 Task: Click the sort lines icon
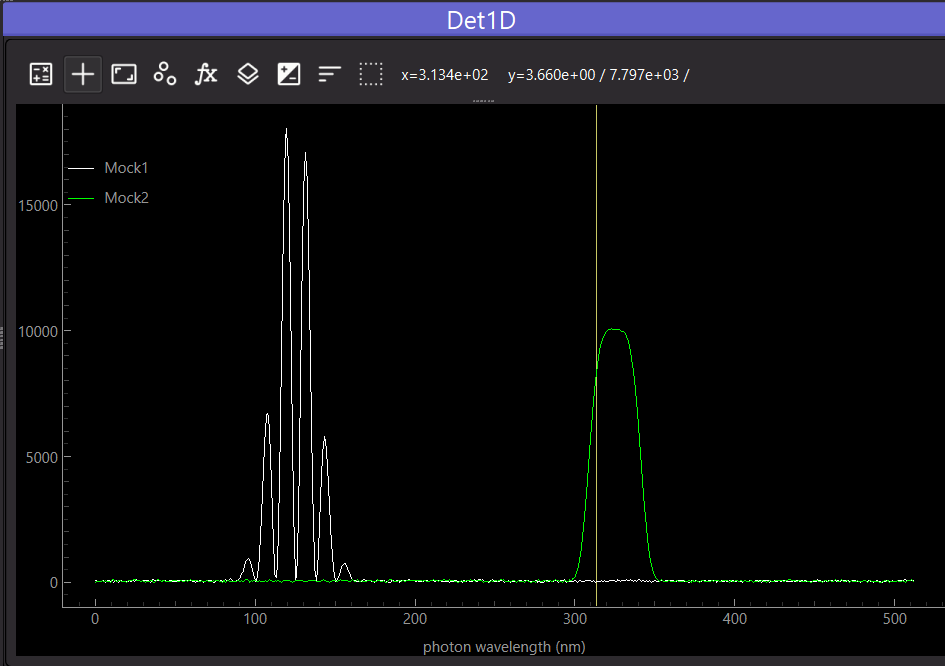point(330,74)
